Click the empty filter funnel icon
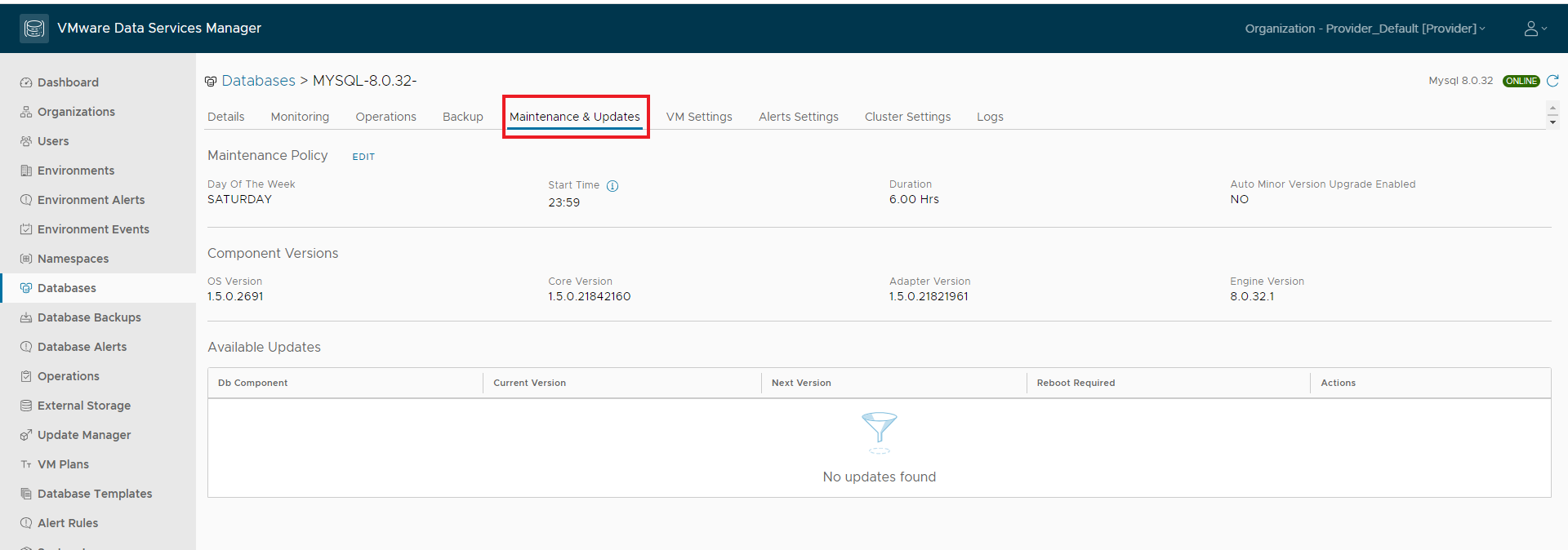Screen dimensions: 1568x550 point(880,432)
